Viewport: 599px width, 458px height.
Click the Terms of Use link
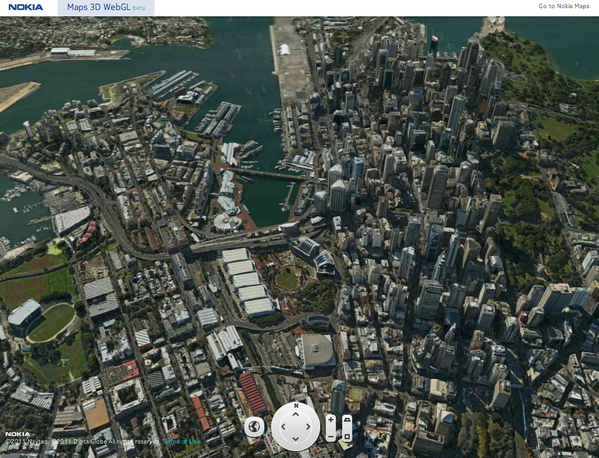tap(181, 442)
